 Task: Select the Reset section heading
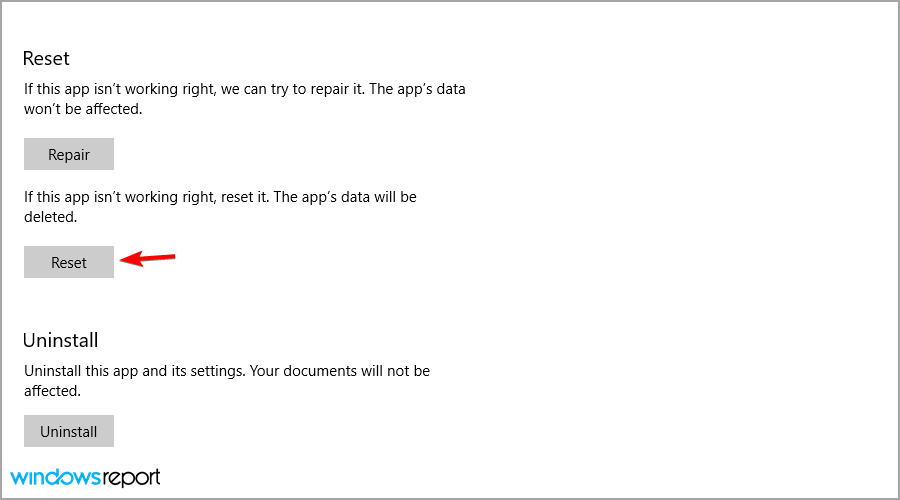(x=46, y=59)
